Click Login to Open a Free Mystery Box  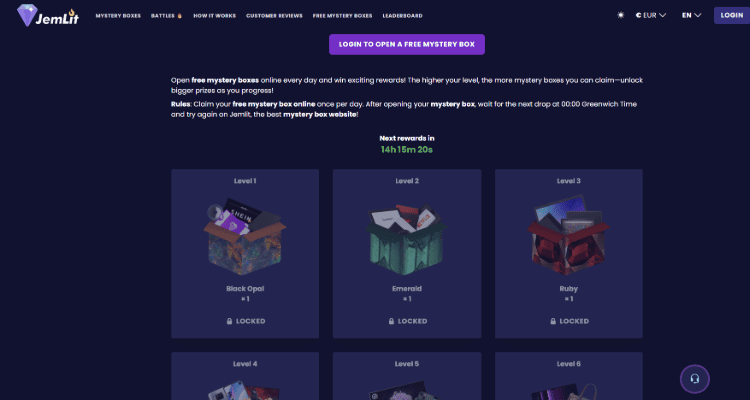407,44
